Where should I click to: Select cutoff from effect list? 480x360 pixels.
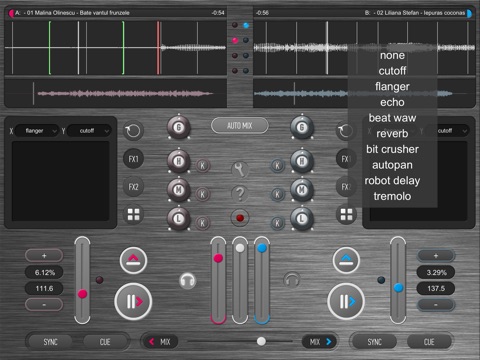pos(392,71)
